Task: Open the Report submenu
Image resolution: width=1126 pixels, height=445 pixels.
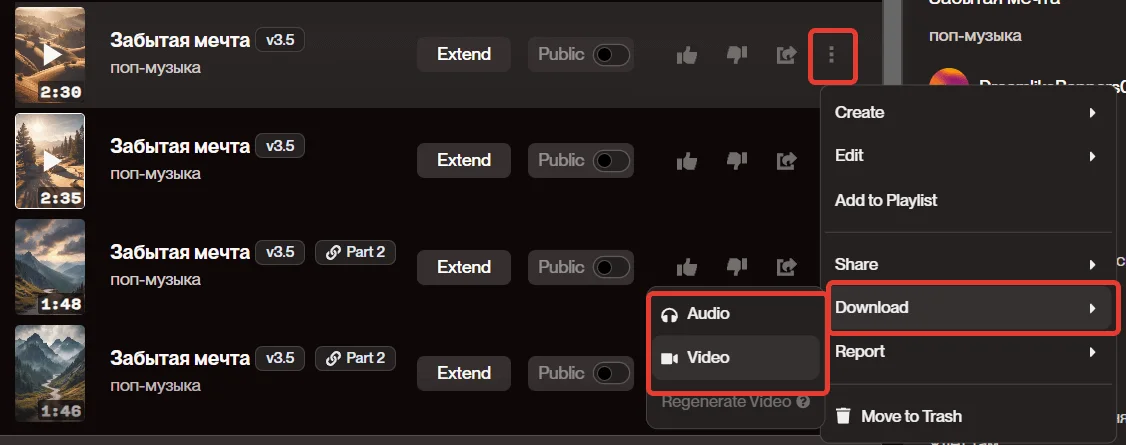Action: (x=967, y=352)
